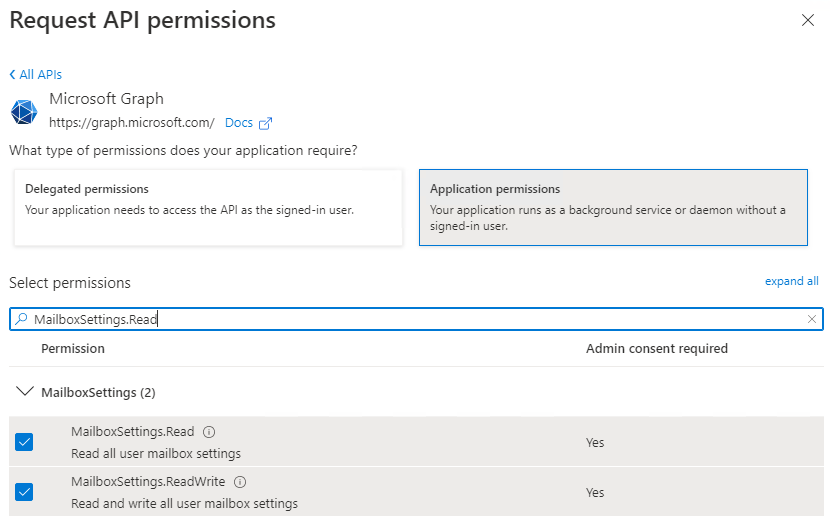830x525 pixels.
Task: Click the Microsoft Graph logo icon
Action: [x=24, y=111]
